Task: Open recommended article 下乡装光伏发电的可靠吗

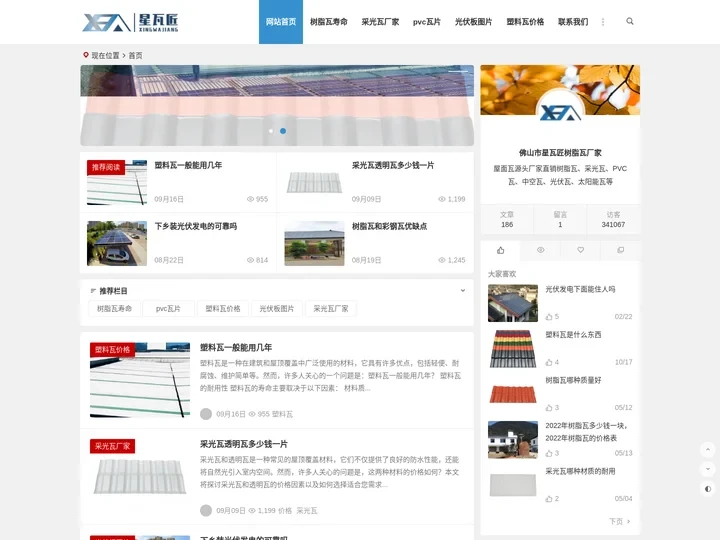Action: (x=196, y=226)
